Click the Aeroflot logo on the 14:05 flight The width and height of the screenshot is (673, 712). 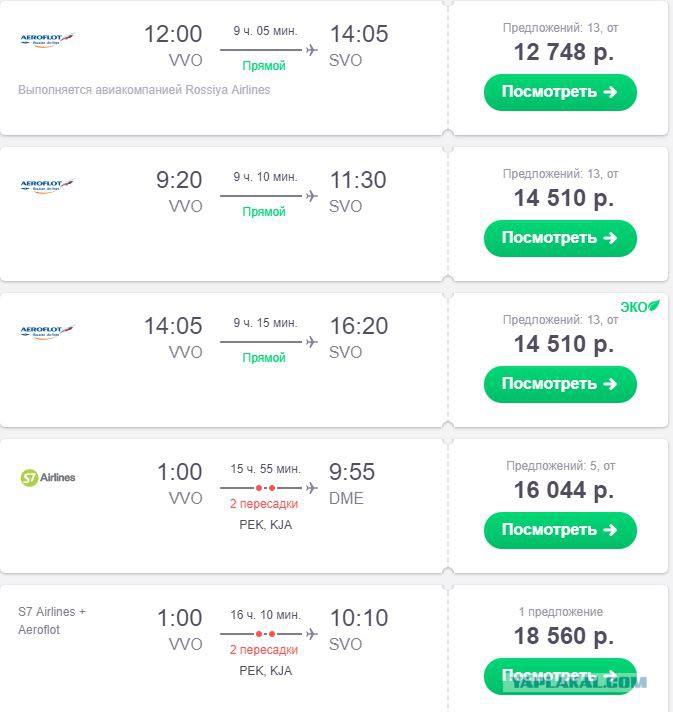click(x=47, y=332)
